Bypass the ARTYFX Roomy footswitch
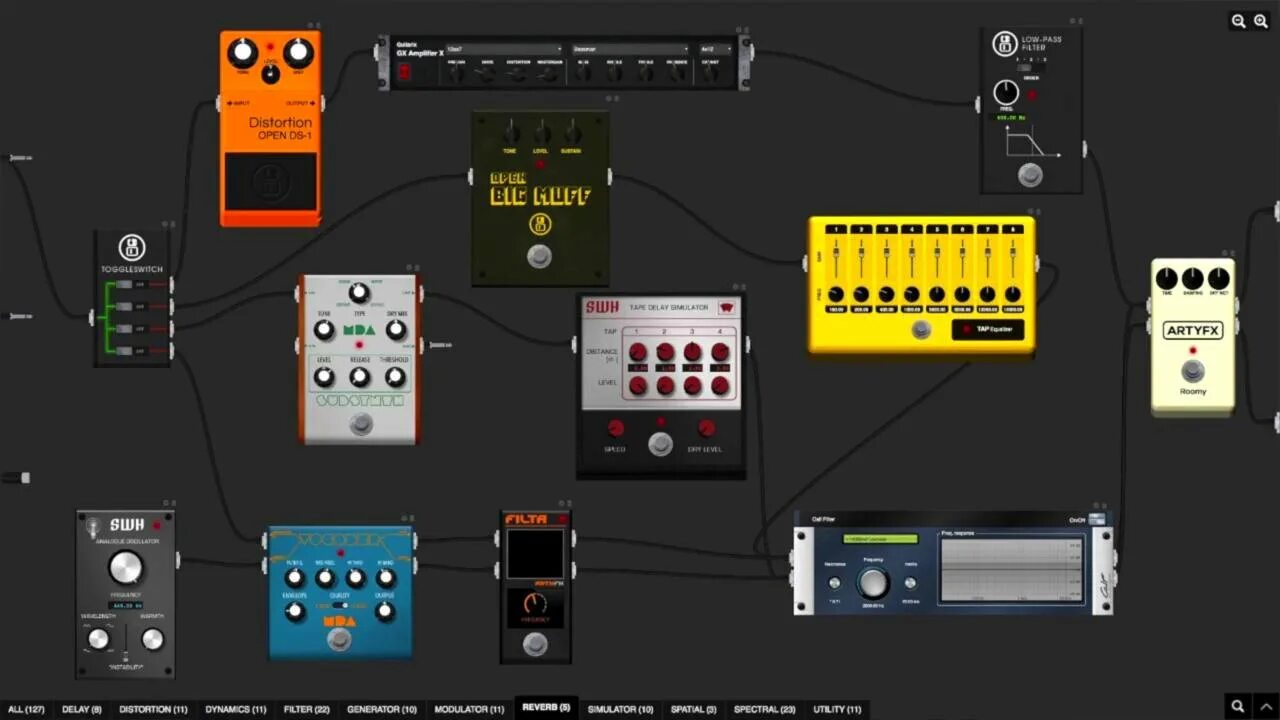Image resolution: width=1280 pixels, height=720 pixels. (x=1192, y=372)
